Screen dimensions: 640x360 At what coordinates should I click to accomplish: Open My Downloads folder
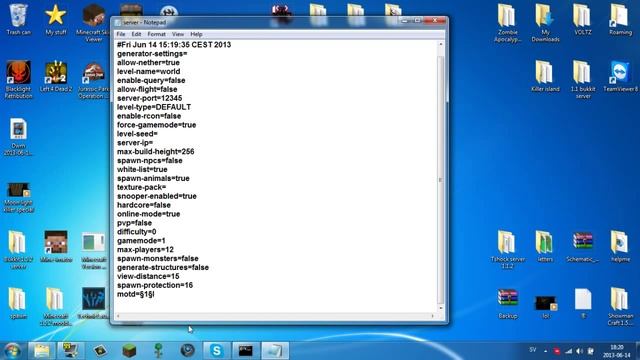(545, 23)
